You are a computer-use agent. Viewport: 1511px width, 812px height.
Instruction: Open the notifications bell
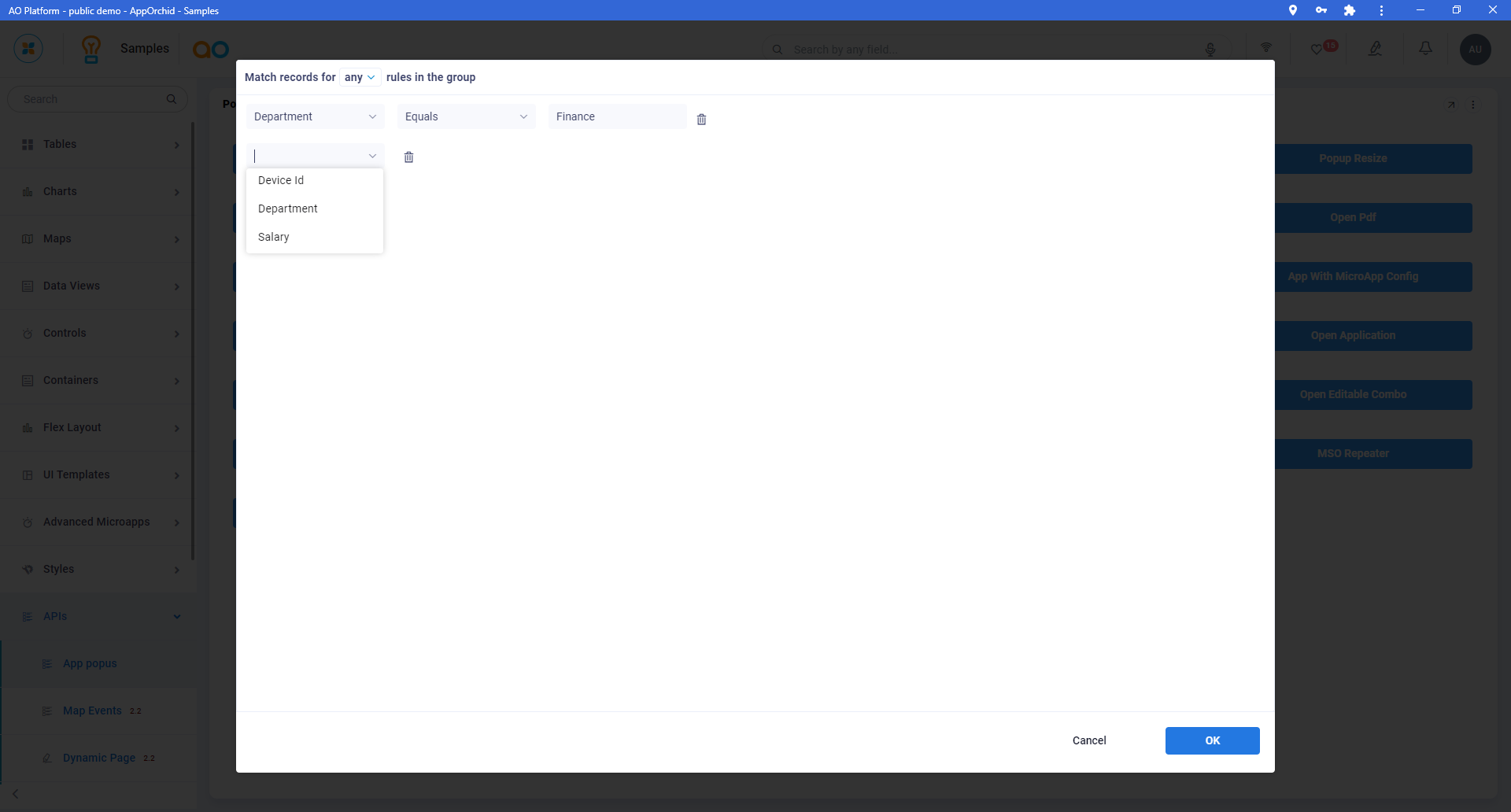pos(1425,49)
